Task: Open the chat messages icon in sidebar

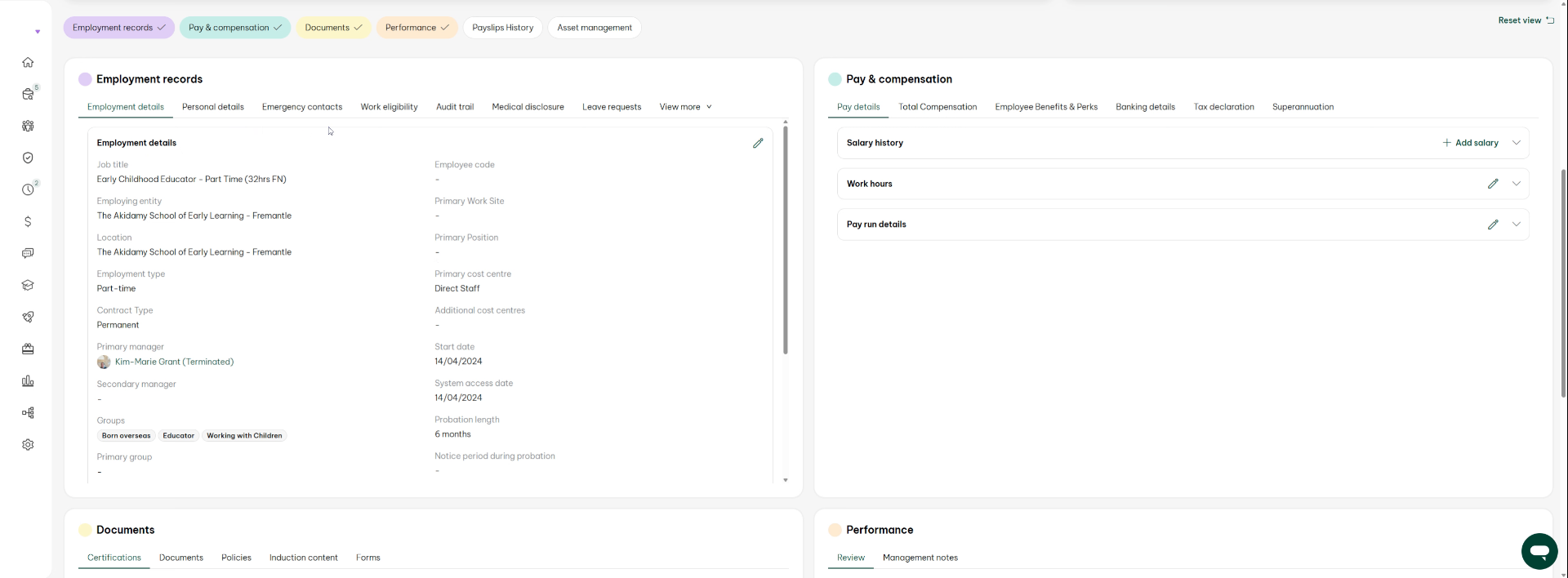Action: [x=28, y=253]
